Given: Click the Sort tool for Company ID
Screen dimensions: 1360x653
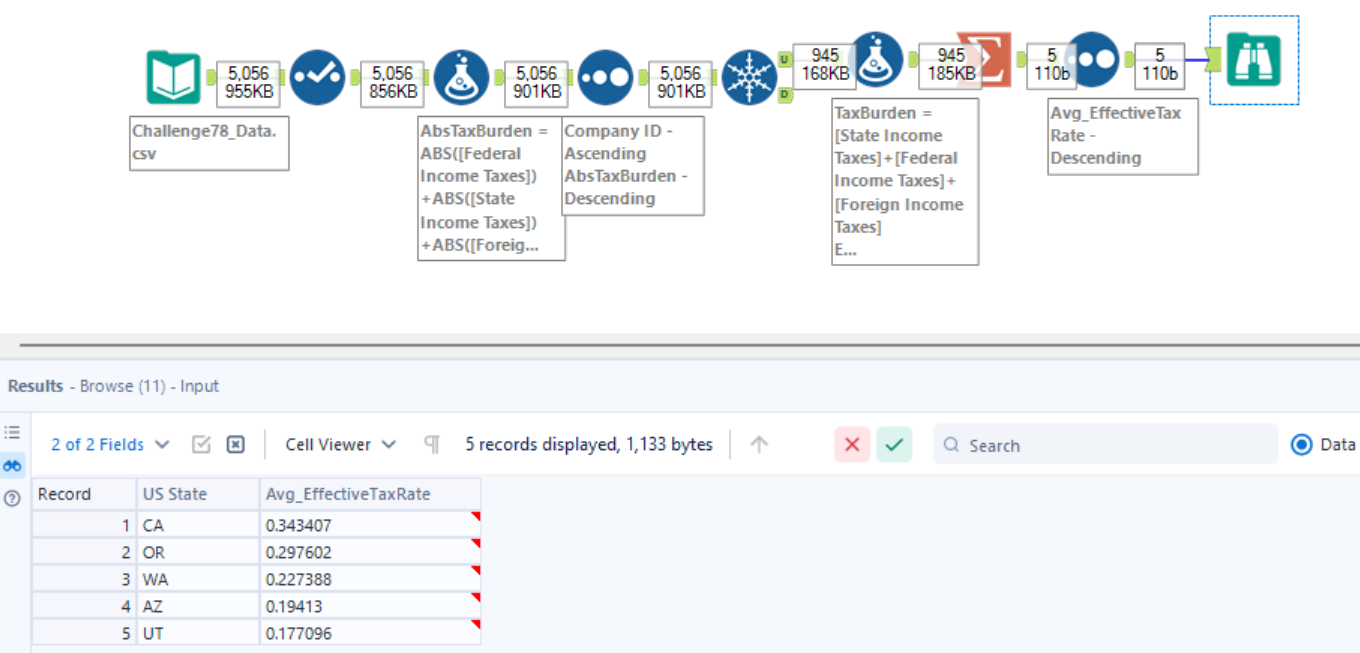Looking at the screenshot, I should tap(605, 78).
